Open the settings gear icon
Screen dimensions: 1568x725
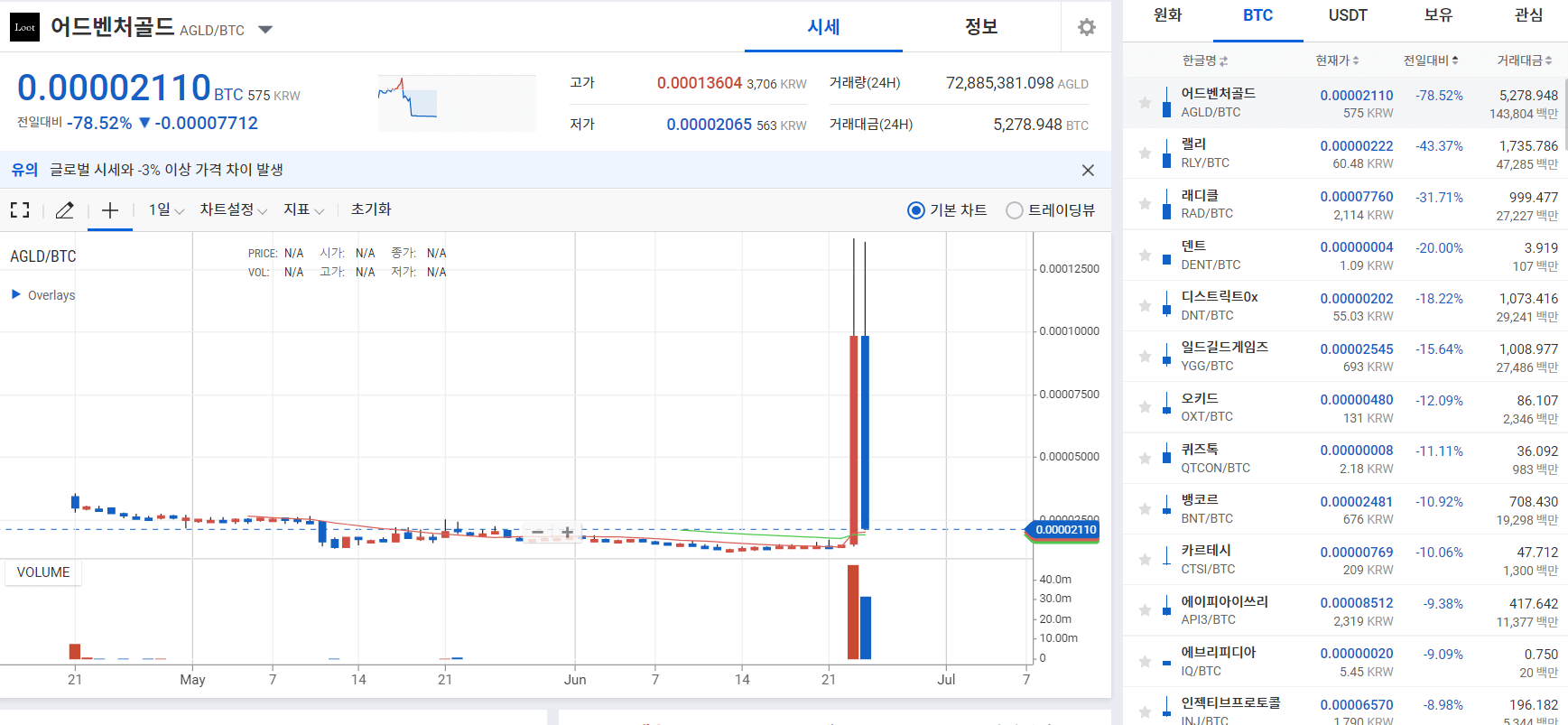coord(1087,27)
